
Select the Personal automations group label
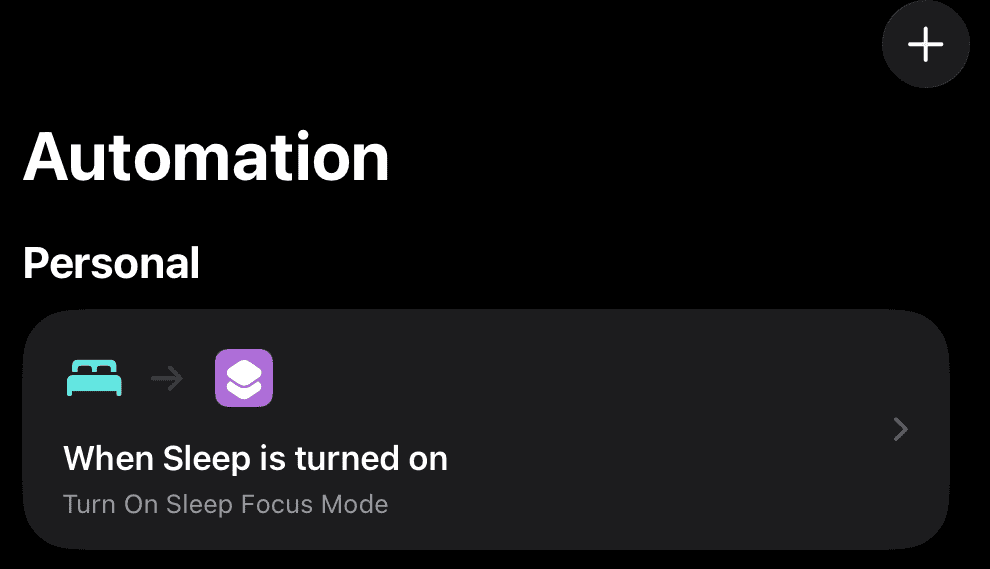[x=112, y=263]
